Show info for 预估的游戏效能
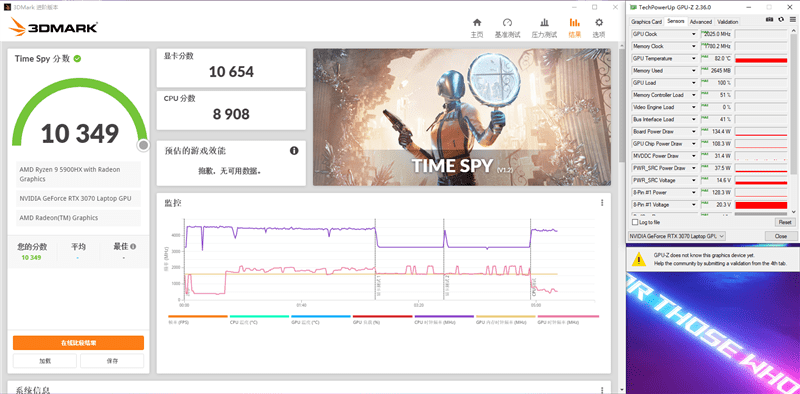The width and height of the screenshot is (800, 394). pyautogui.click(x=294, y=151)
